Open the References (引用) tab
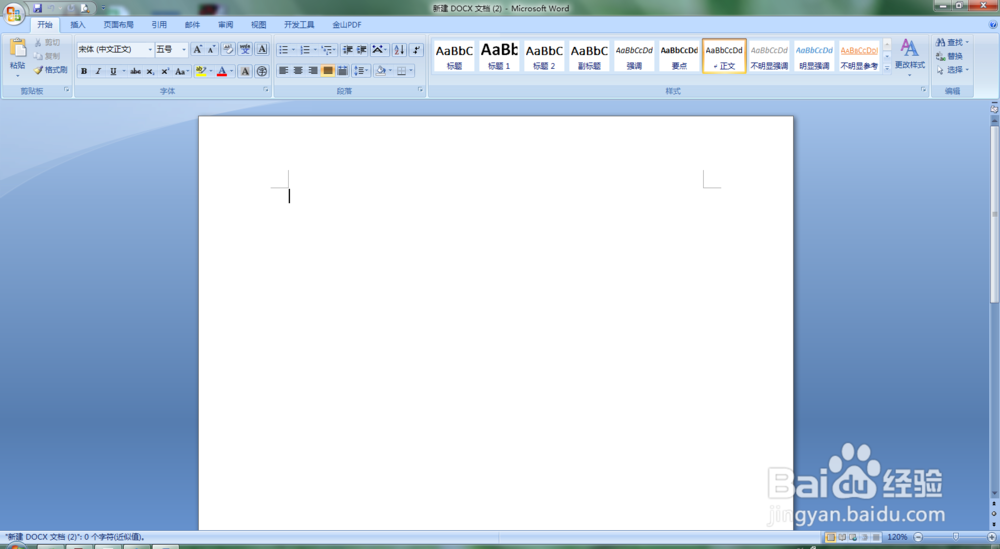This screenshot has width=1000, height=549. point(159,25)
